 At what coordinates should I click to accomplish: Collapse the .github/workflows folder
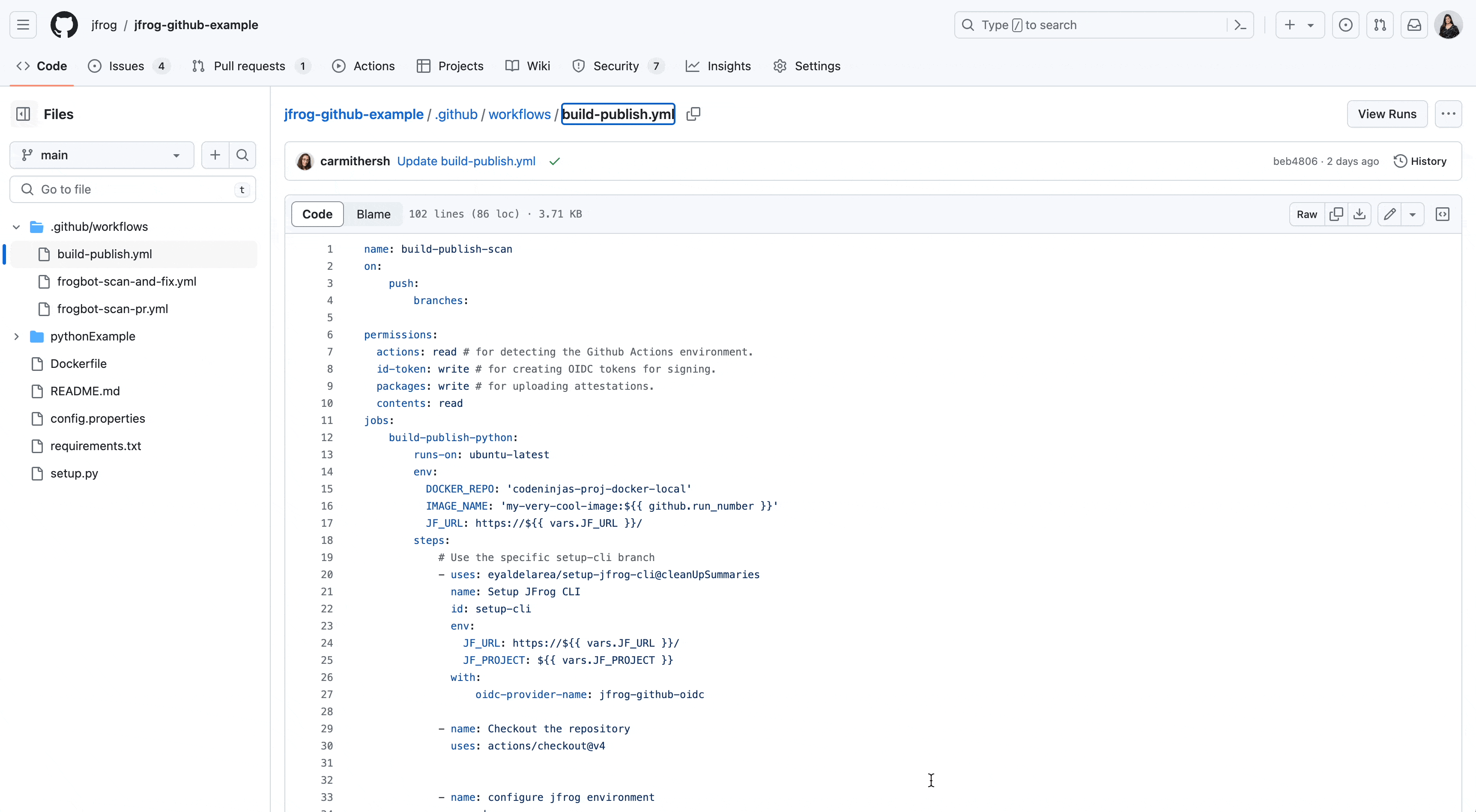[x=16, y=227]
